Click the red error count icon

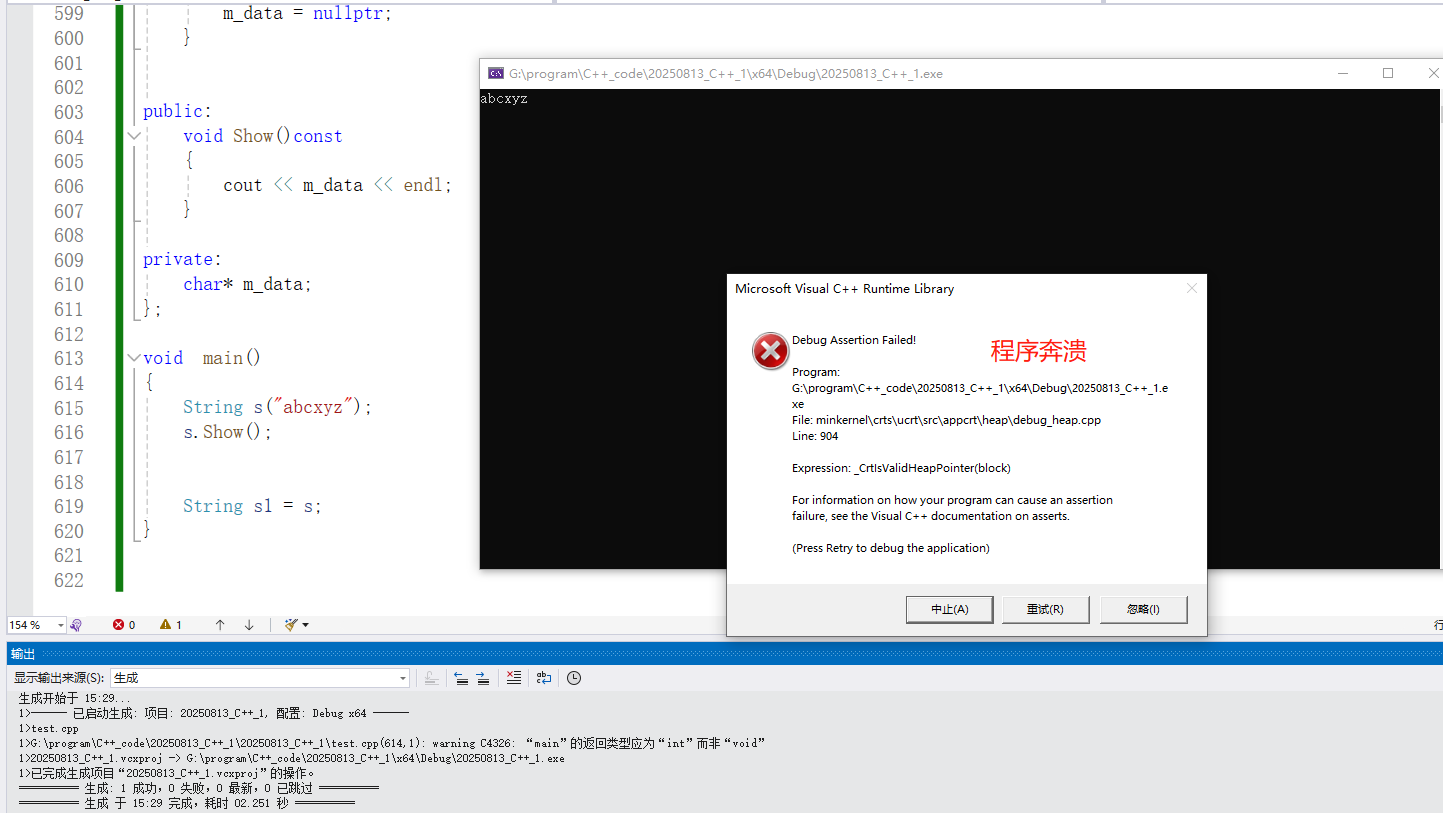click(118, 625)
